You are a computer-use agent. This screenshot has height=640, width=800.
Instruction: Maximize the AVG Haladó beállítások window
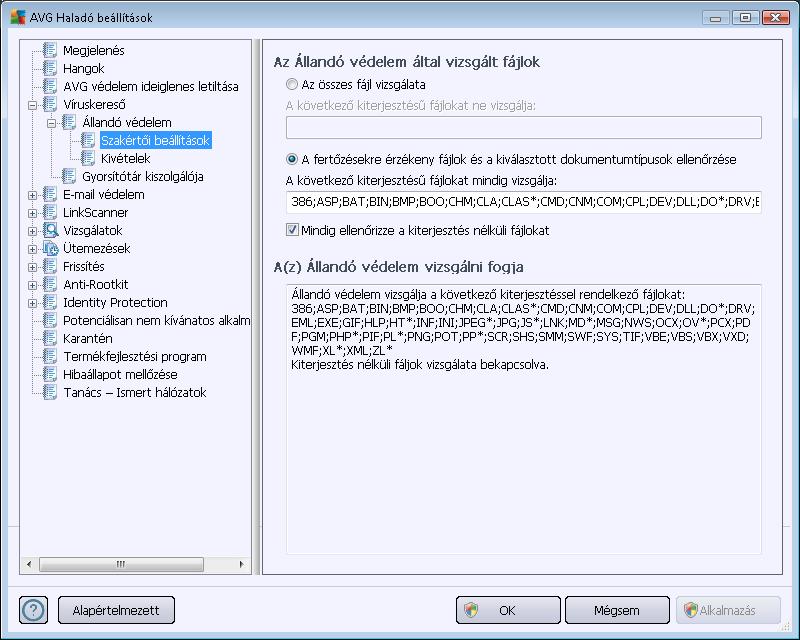[745, 18]
